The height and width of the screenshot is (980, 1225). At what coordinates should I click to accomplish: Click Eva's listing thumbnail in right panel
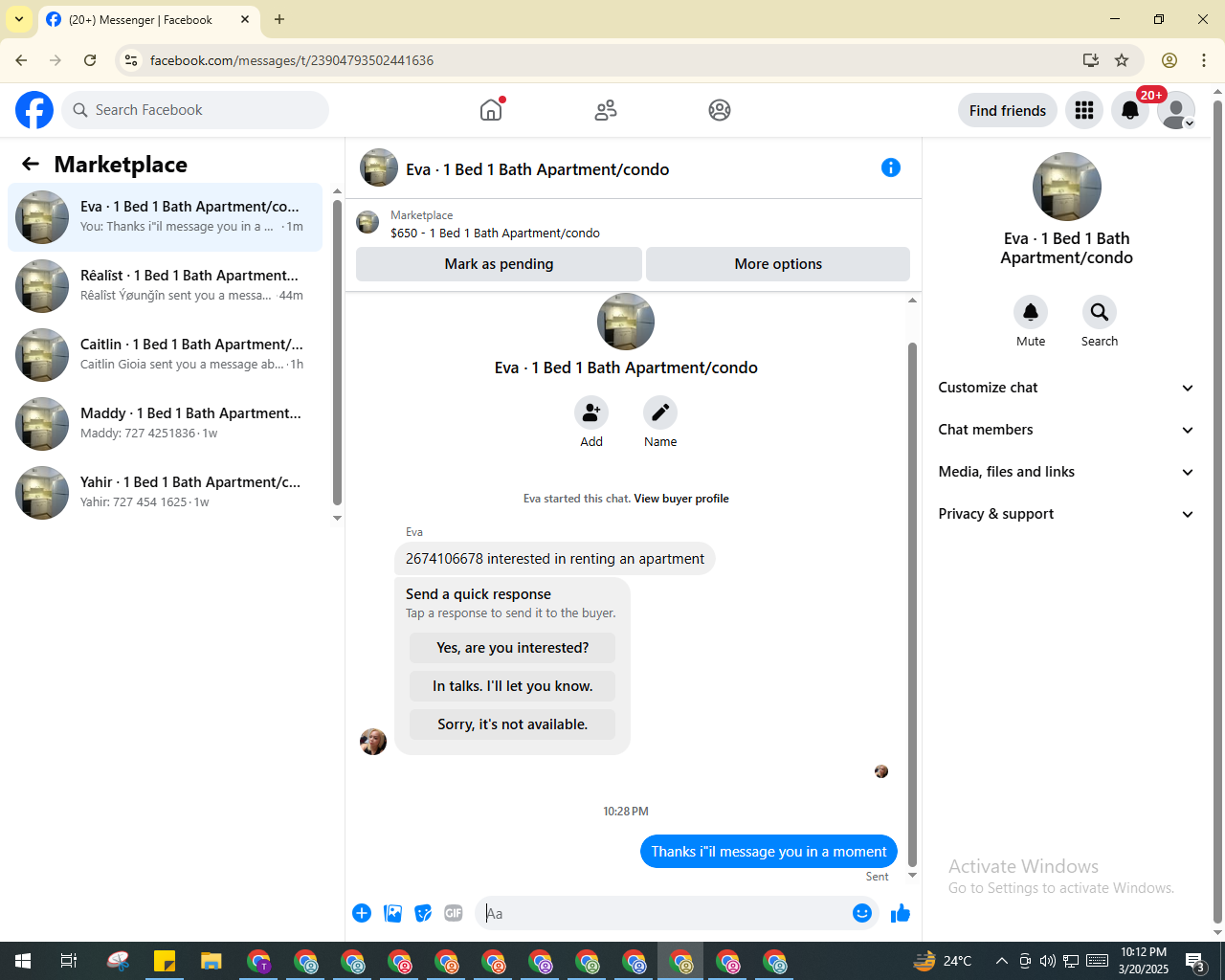pyautogui.click(x=1067, y=187)
